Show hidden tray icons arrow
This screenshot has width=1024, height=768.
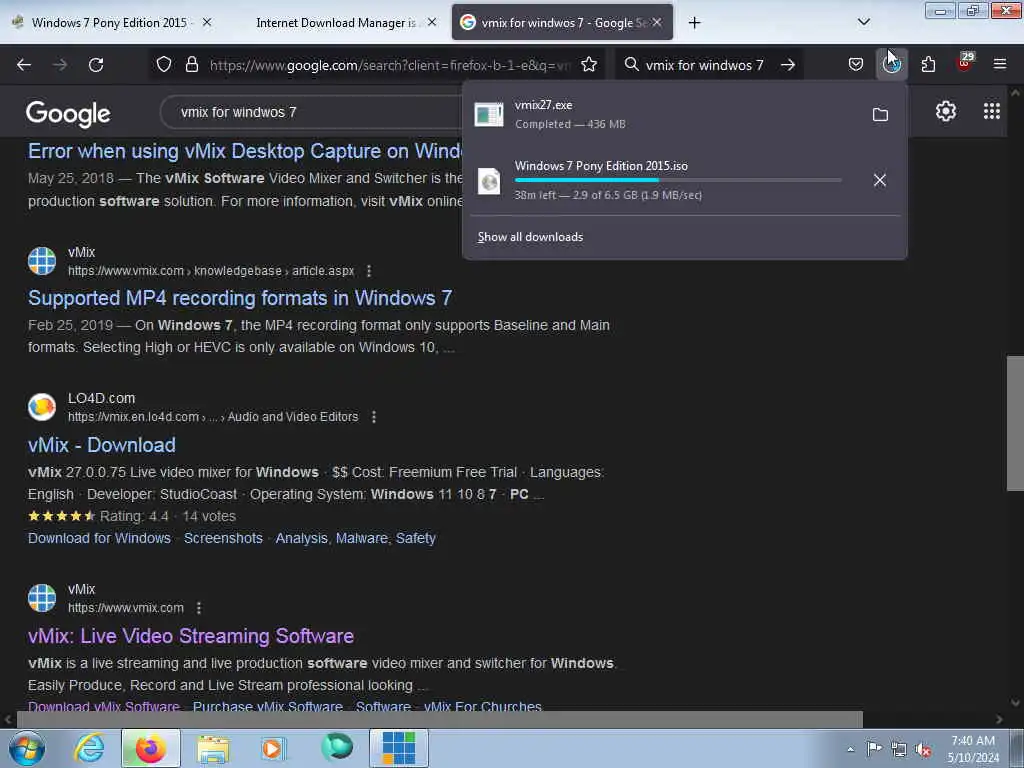(850, 749)
